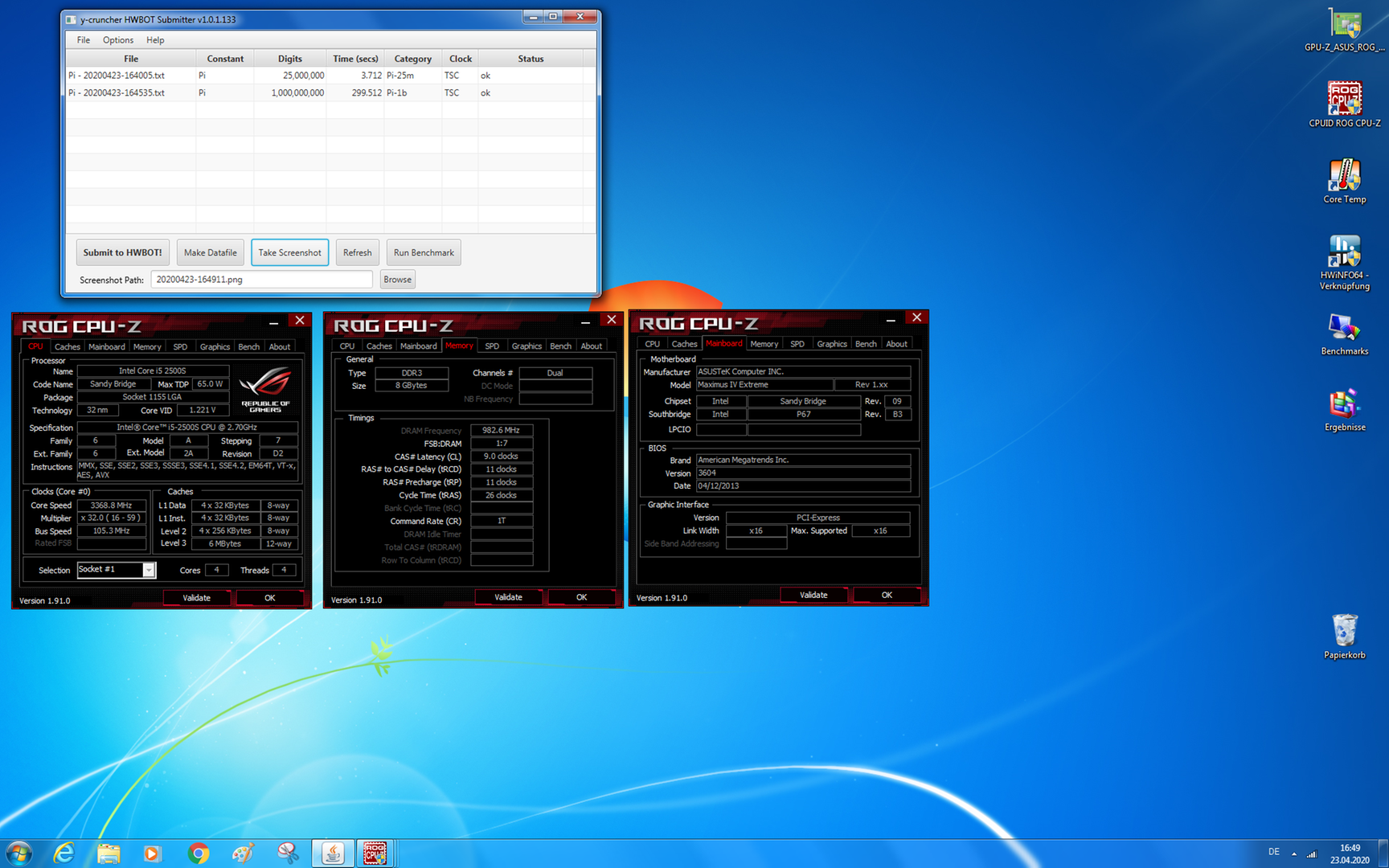This screenshot has height=868, width=1389.
Task: Open the GPU-Z ASUS ROG desktop icon
Action: click(x=1345, y=30)
